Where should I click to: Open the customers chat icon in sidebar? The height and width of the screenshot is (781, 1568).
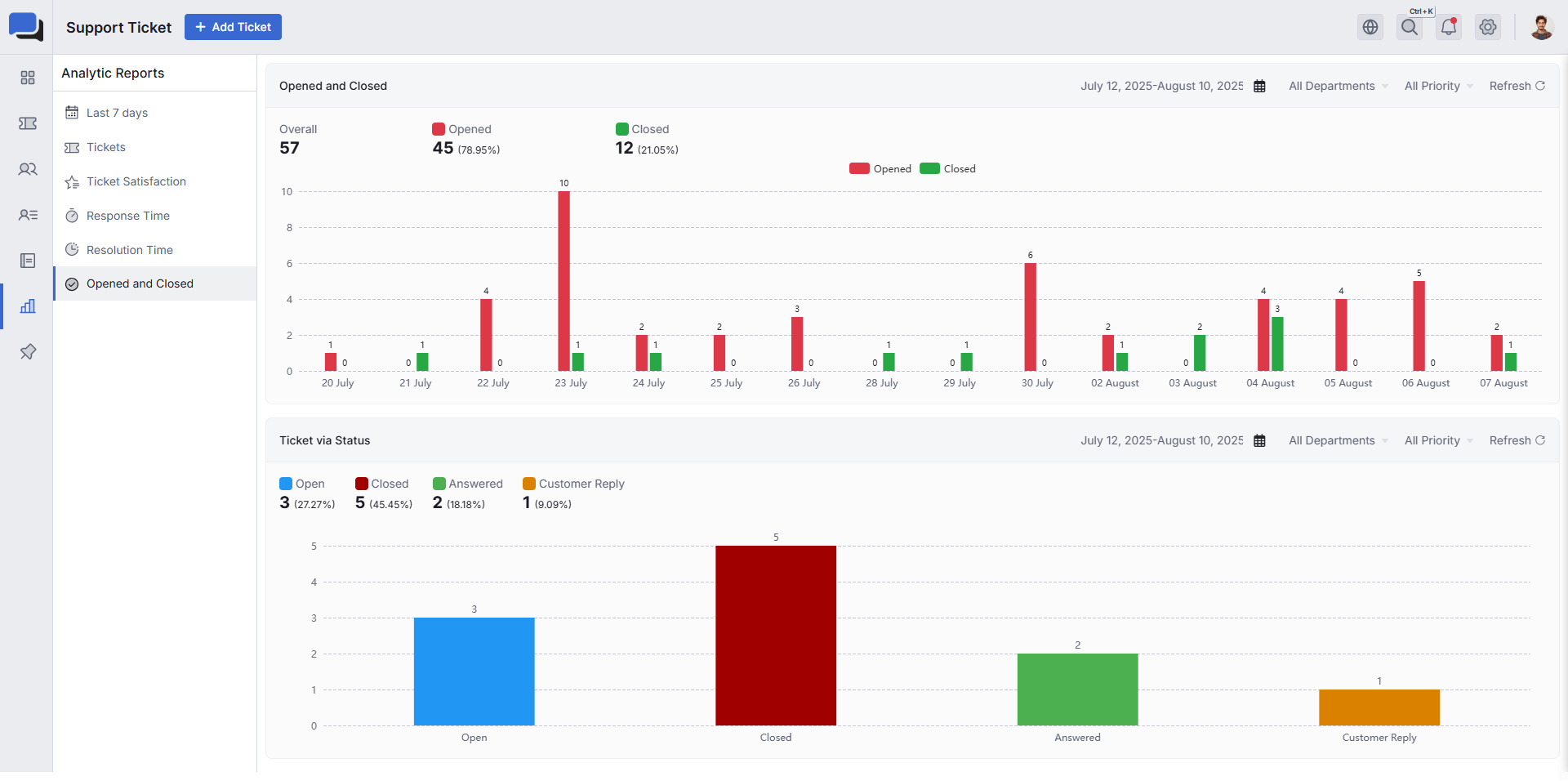(x=28, y=169)
